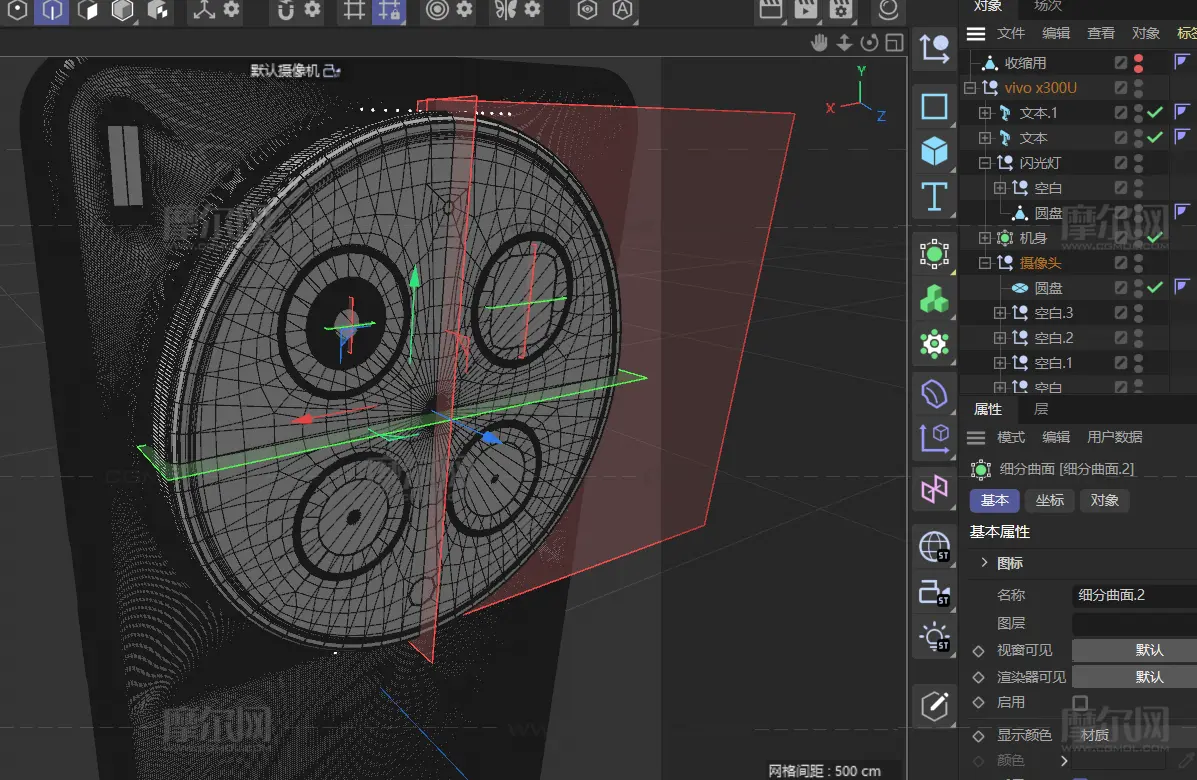Open render settings with the clapperboard gear icon
The width and height of the screenshot is (1197, 780).
point(842,11)
